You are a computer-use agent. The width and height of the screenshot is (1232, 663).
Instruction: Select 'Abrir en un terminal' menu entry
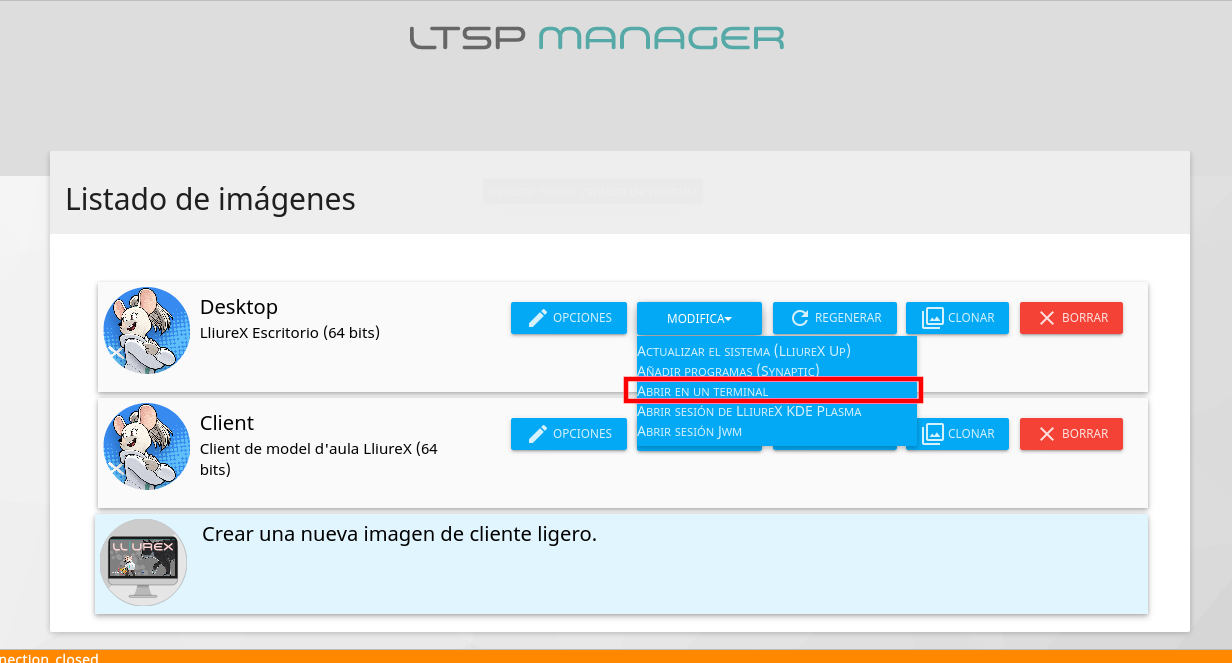tap(702, 391)
